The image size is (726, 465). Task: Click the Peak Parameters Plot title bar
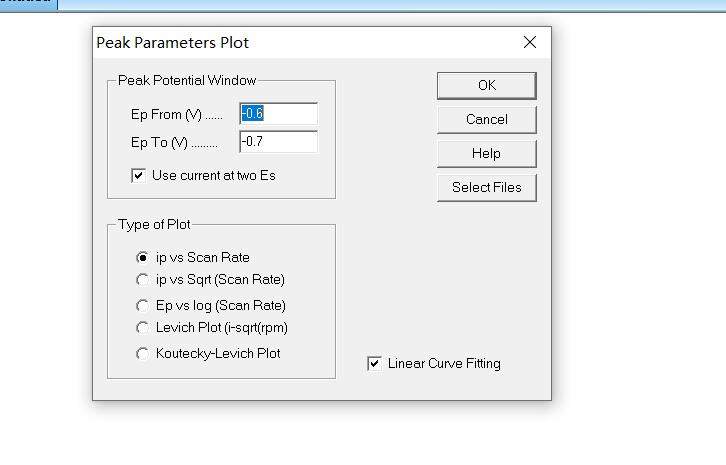point(300,42)
